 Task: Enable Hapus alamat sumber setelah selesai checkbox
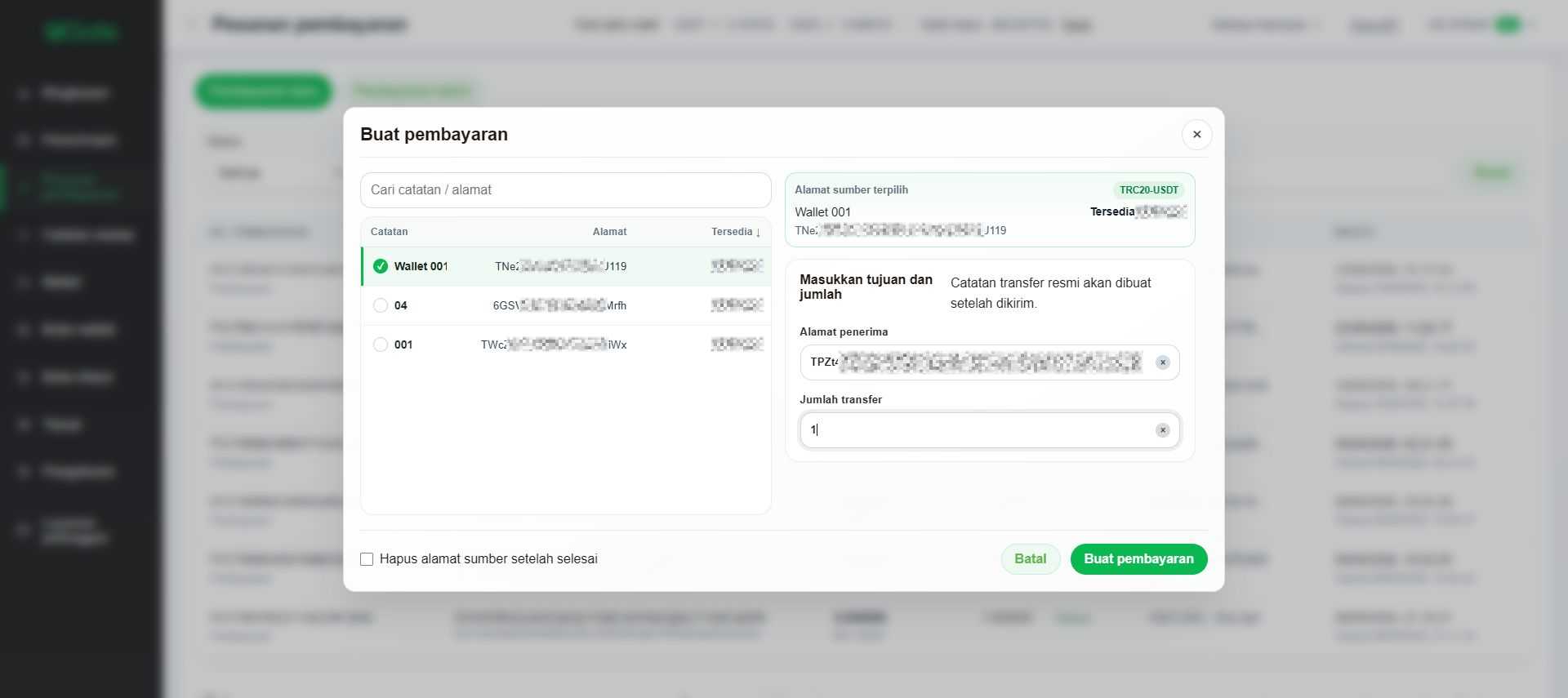tap(367, 559)
